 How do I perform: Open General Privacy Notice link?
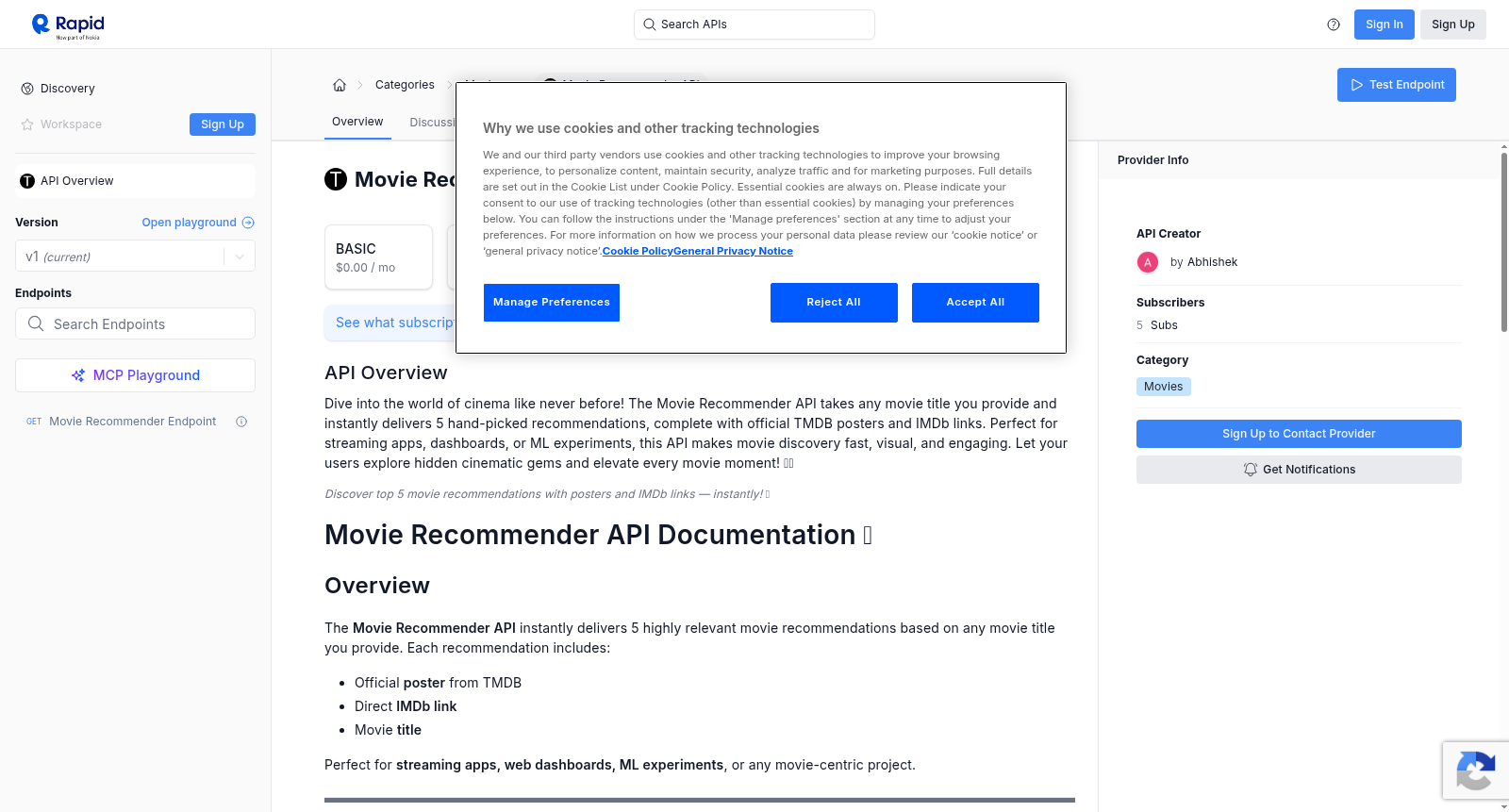pyautogui.click(x=733, y=251)
